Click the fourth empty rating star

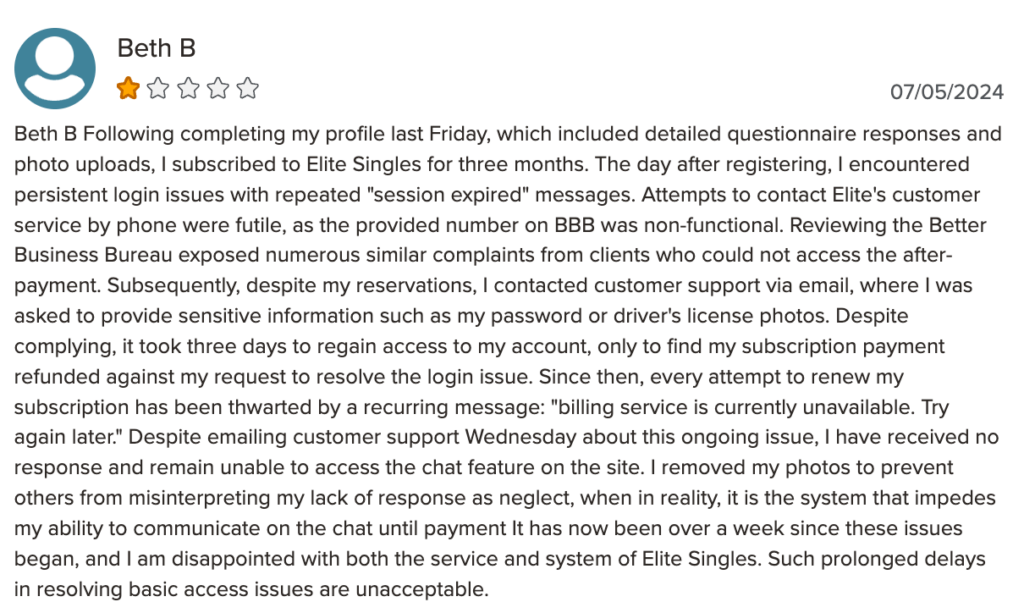tap(218, 88)
